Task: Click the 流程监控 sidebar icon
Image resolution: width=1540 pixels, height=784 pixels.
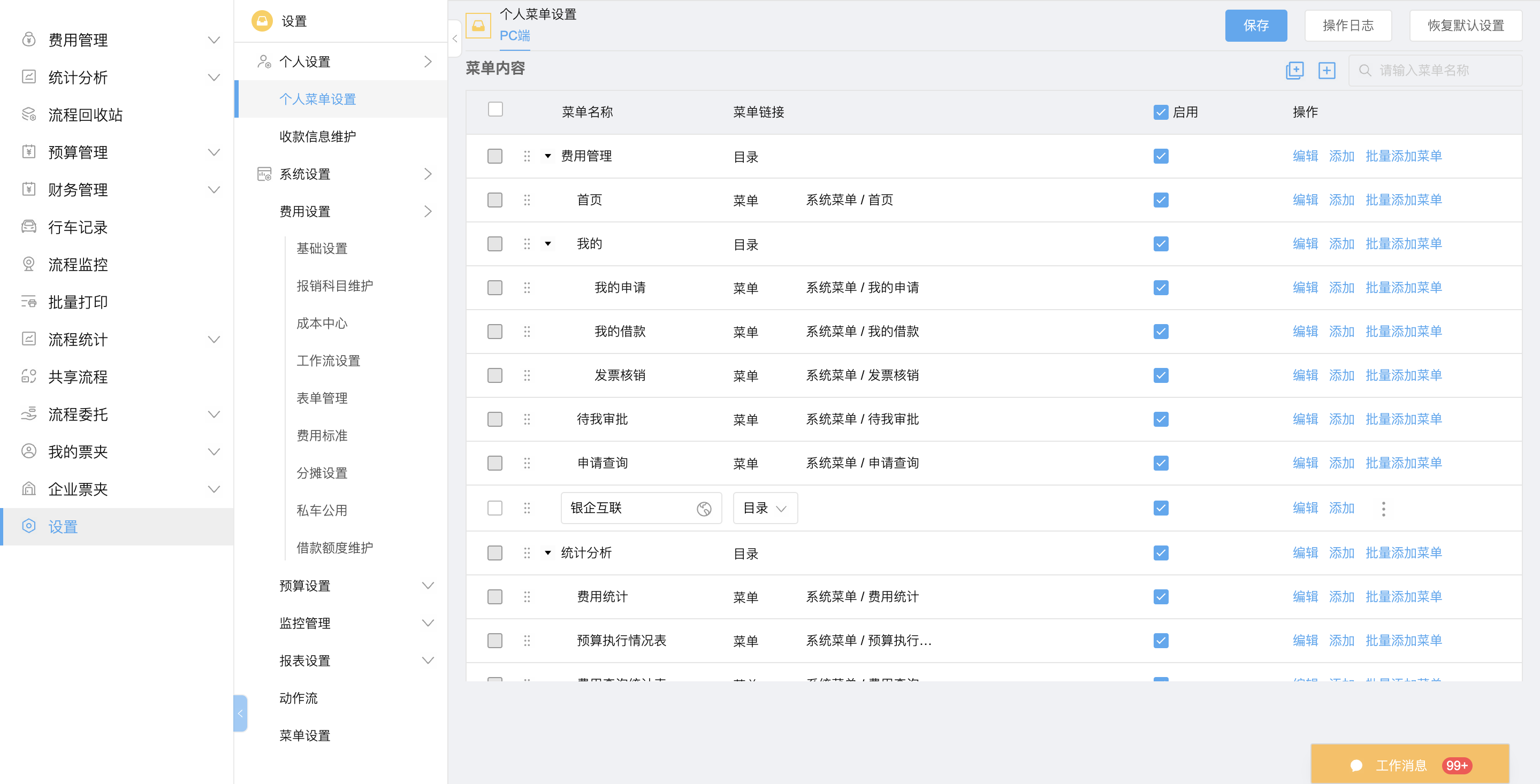Action: [29, 264]
